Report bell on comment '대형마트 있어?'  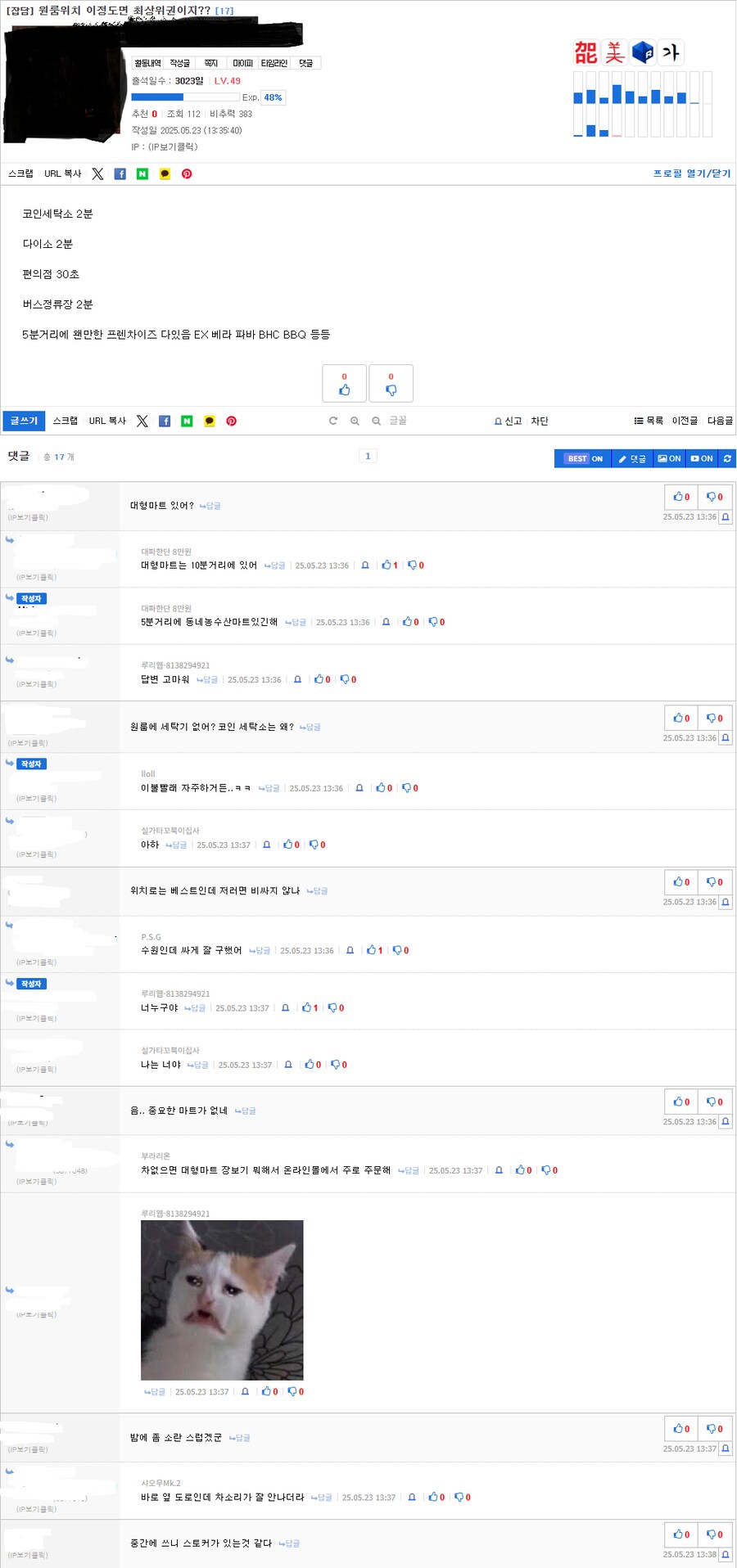[x=726, y=517]
